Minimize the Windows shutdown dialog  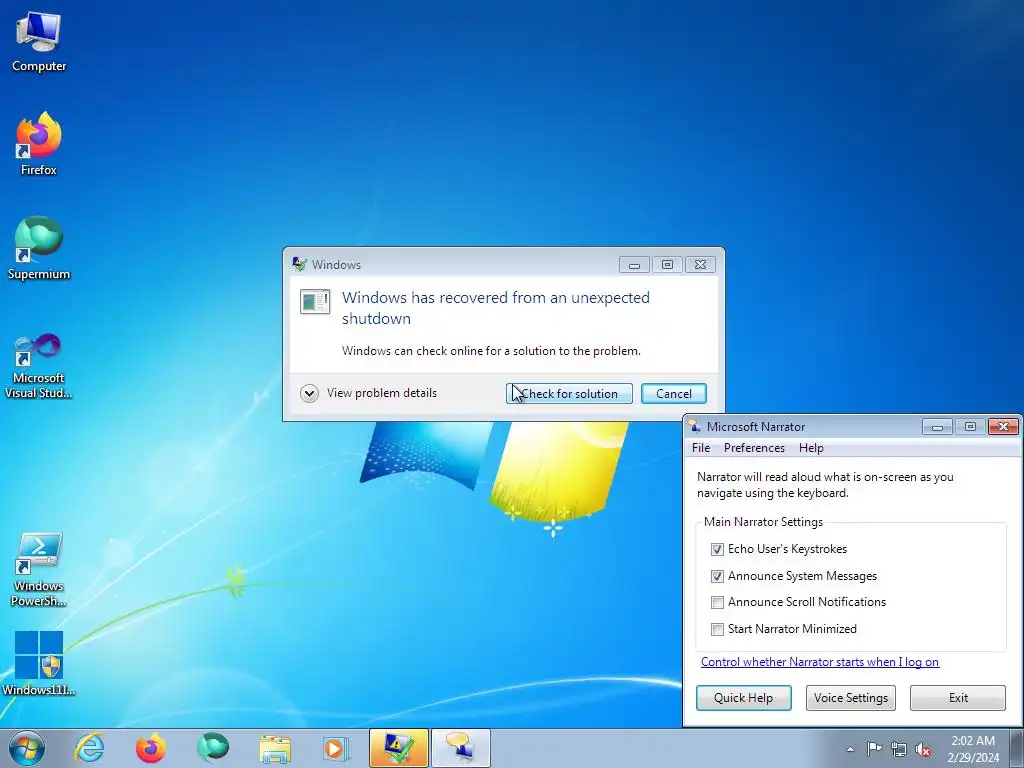click(x=634, y=264)
